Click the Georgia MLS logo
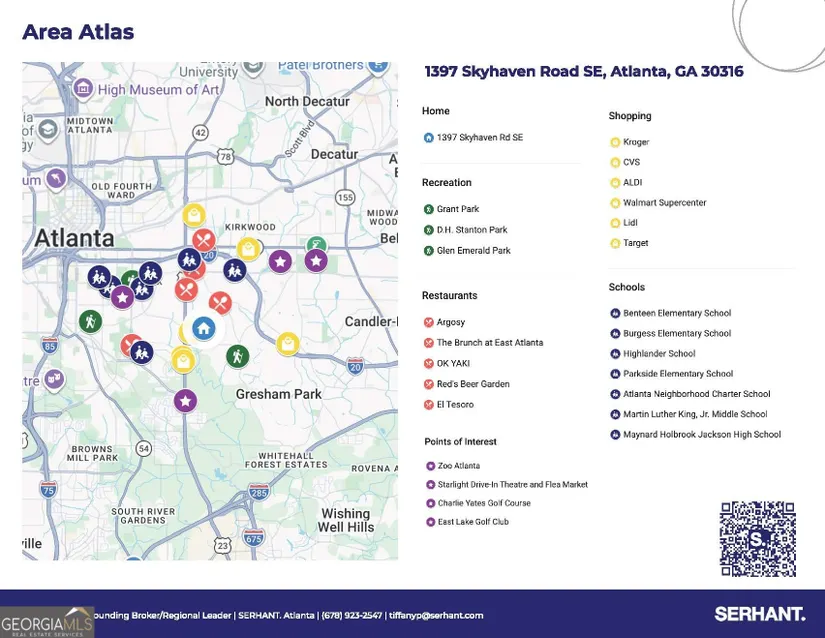825x638 pixels. pos(47,622)
